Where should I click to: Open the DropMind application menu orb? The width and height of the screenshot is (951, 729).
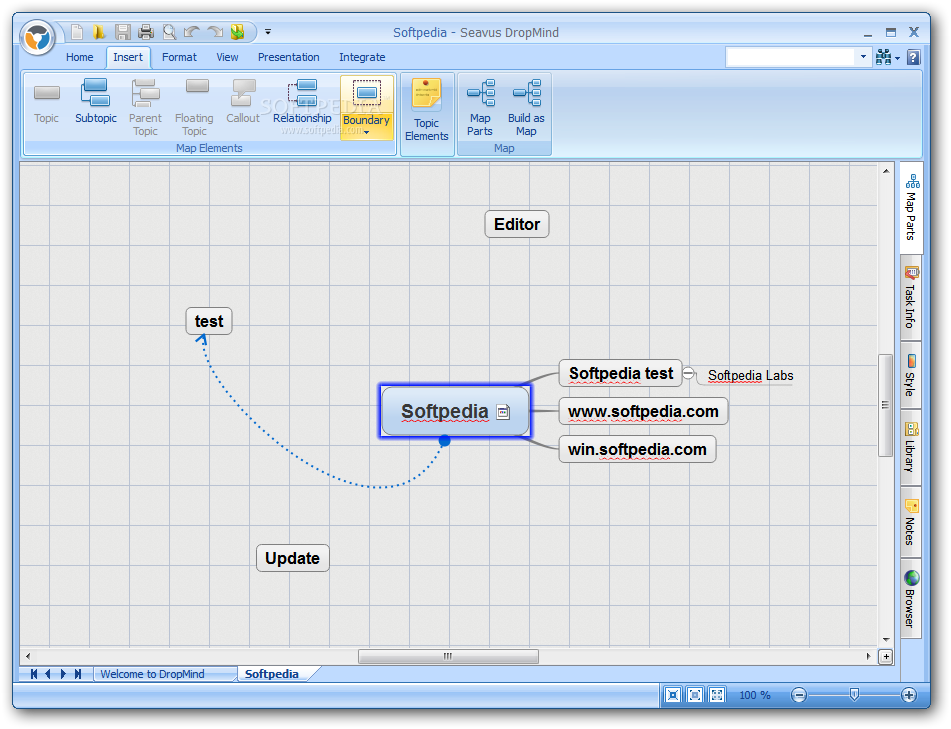coord(38,38)
